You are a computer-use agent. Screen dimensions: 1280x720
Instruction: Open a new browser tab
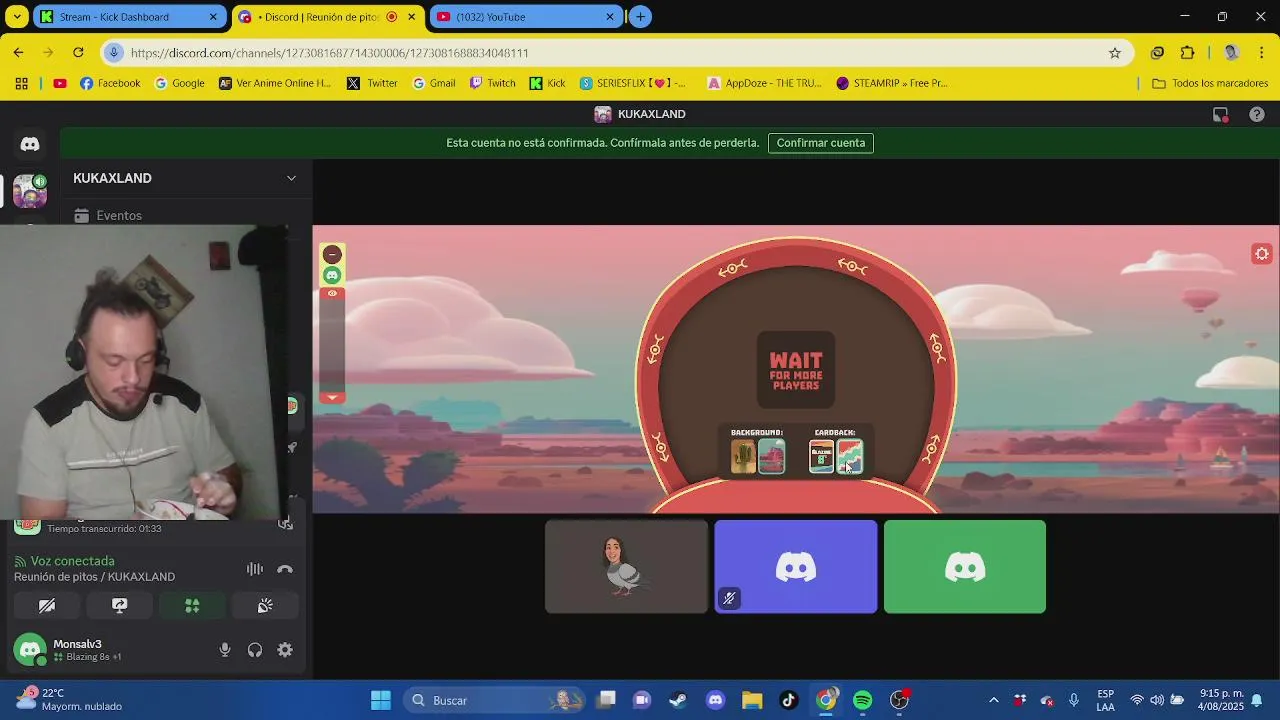pos(640,17)
